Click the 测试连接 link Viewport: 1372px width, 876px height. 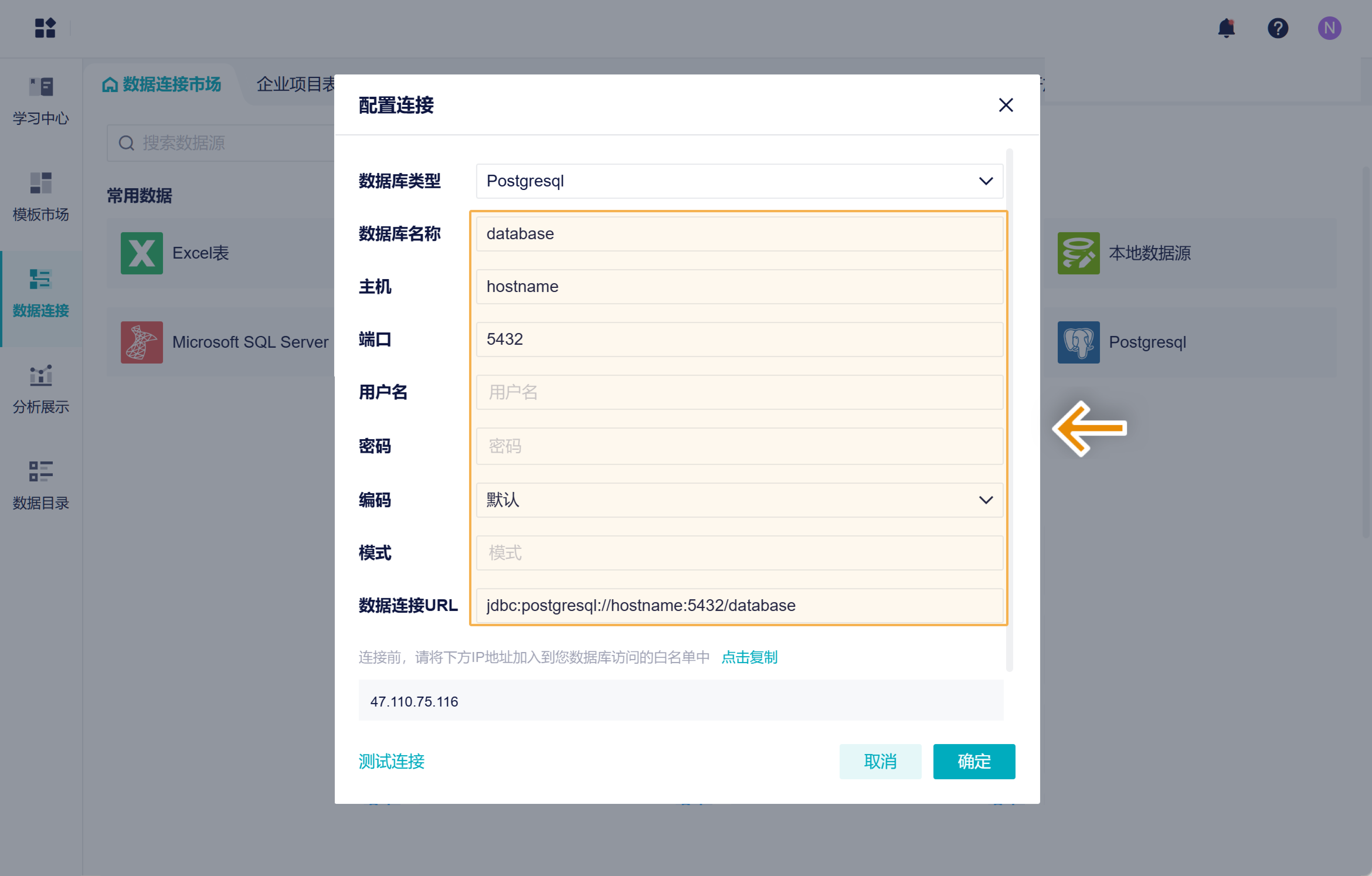pyautogui.click(x=391, y=761)
